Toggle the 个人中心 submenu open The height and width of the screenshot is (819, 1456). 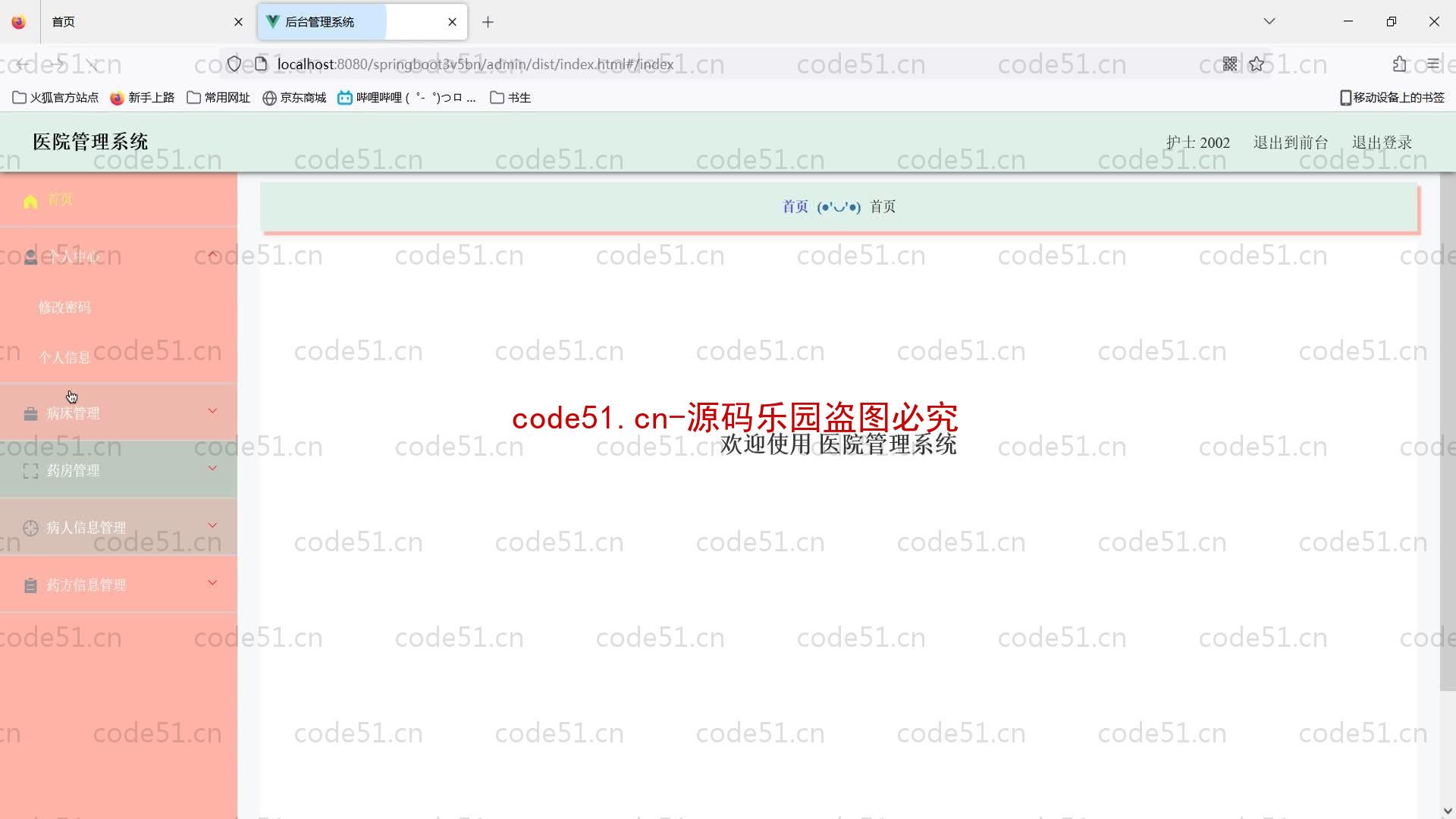coord(118,256)
